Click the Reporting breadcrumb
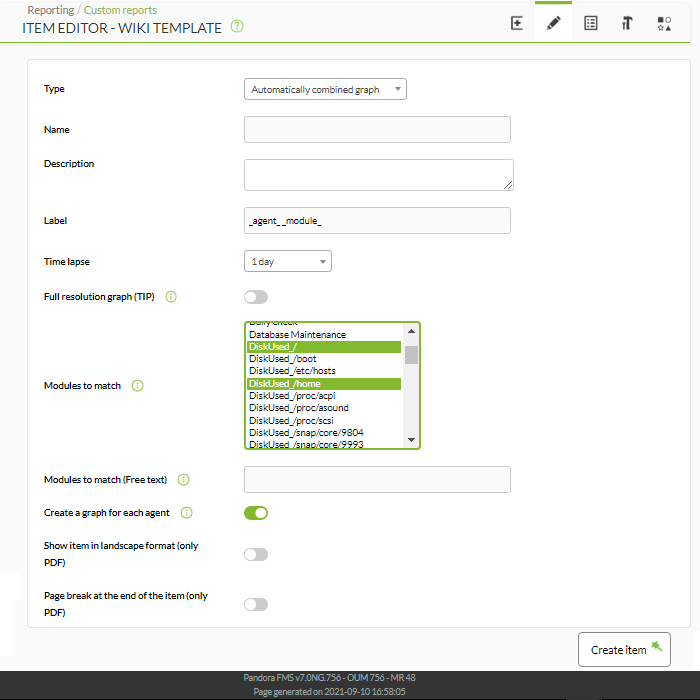Viewport: 700px width, 700px height. click(x=50, y=10)
